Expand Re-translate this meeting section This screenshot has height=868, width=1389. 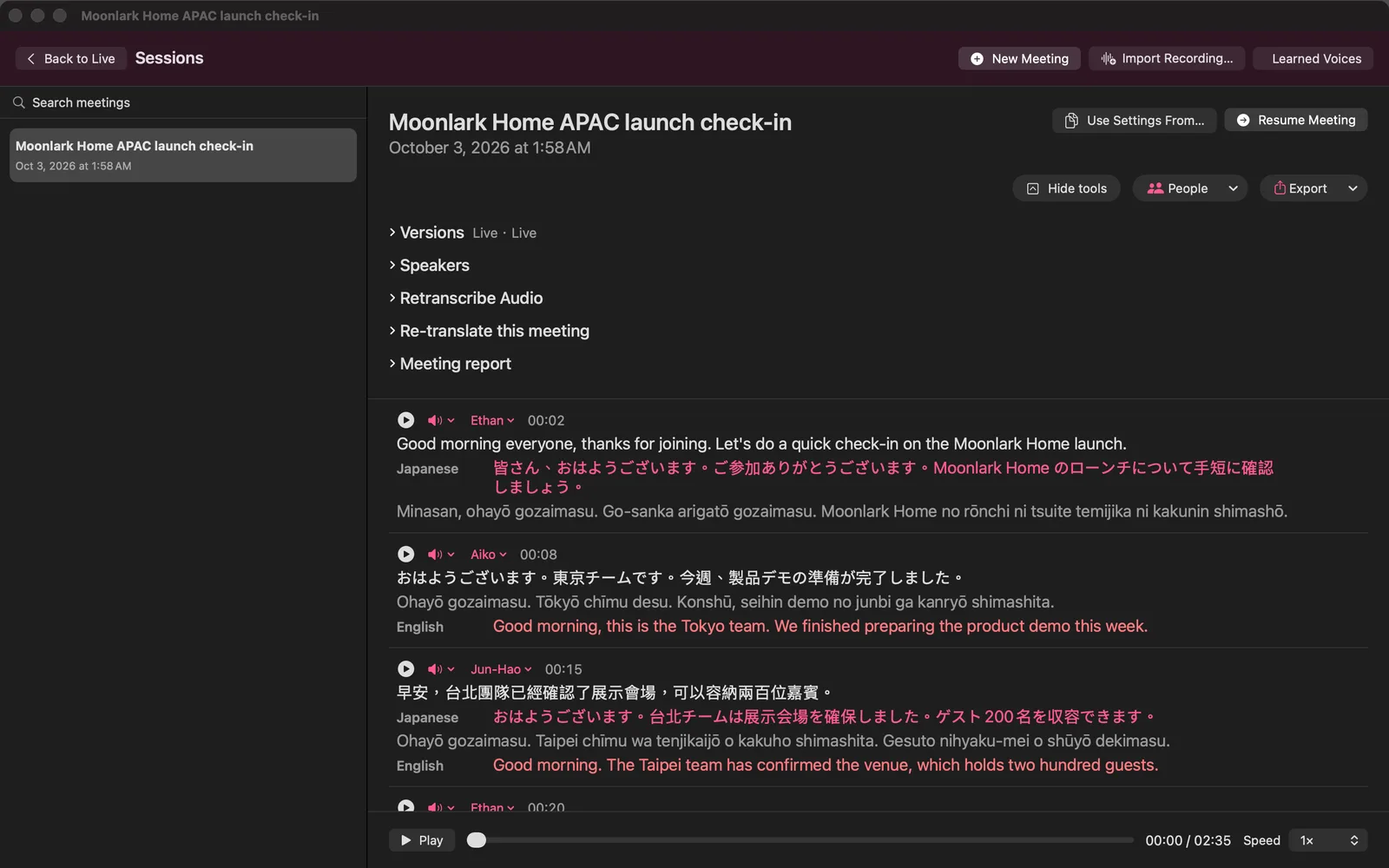point(489,331)
